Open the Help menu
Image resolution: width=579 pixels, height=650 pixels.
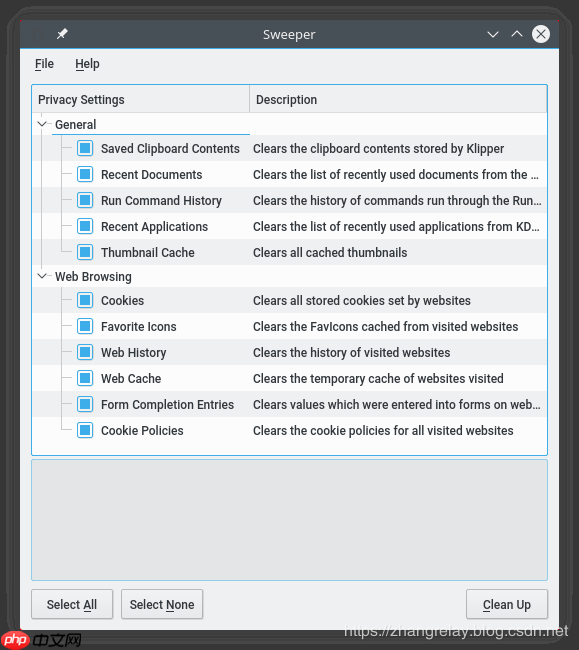pos(87,64)
